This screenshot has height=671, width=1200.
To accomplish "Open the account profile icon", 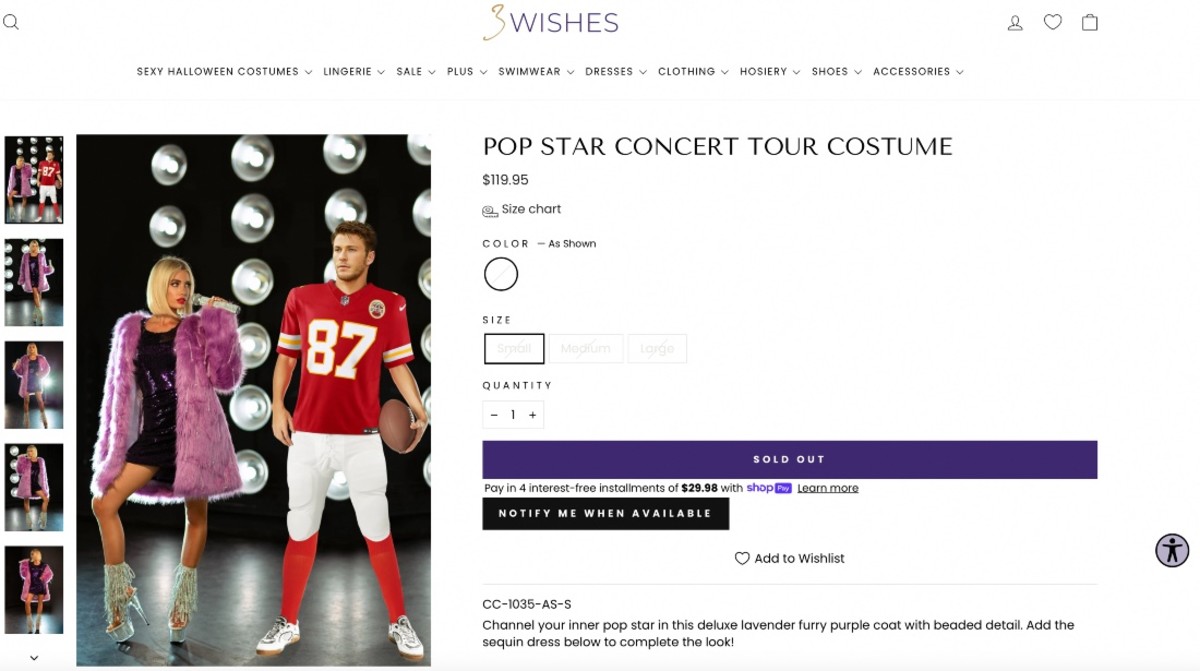I will pyautogui.click(x=1015, y=22).
